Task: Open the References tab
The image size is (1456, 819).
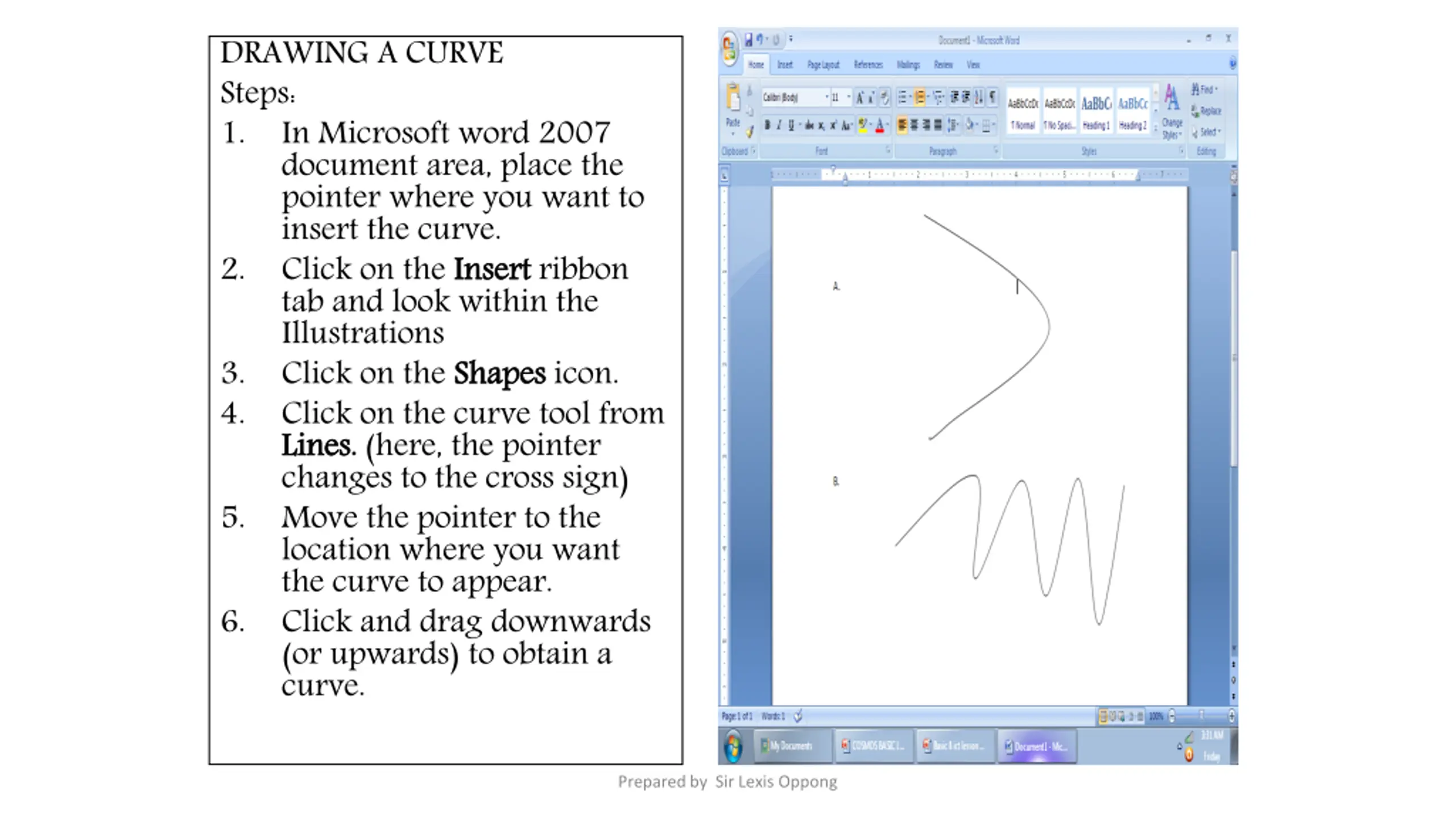Action: pos(868,64)
